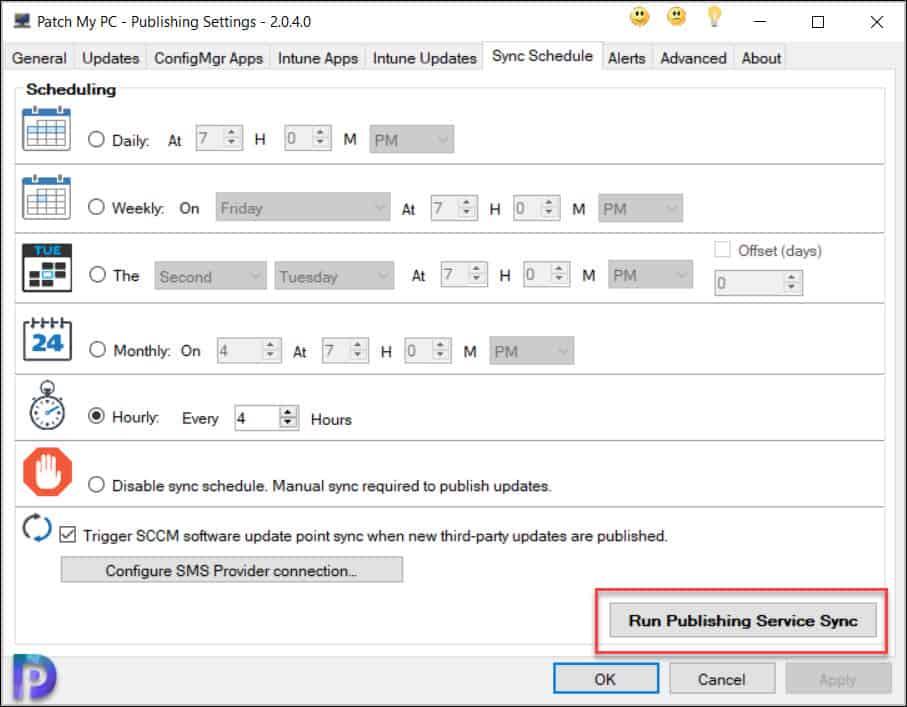Click the 'The' row minute stepper

[547, 274]
